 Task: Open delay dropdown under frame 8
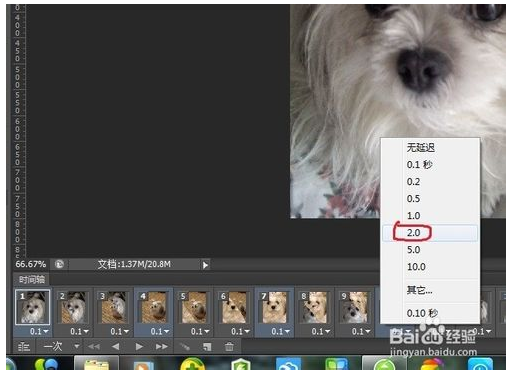[x=321, y=331]
